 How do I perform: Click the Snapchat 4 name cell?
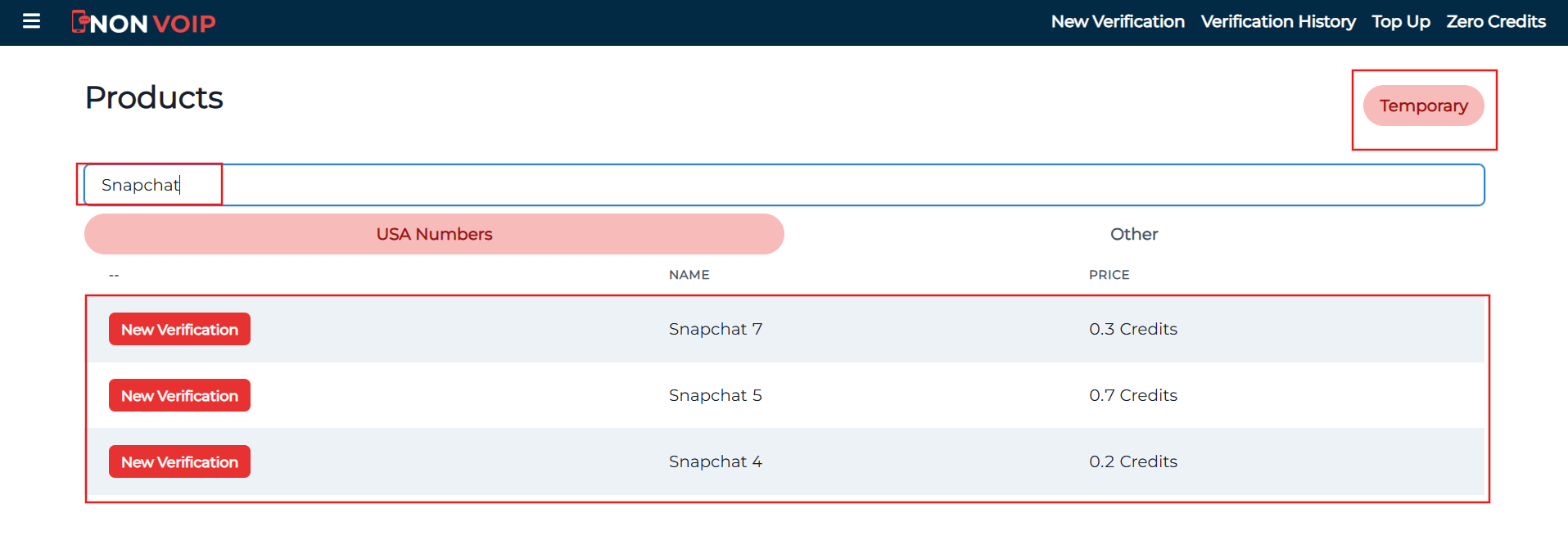(x=716, y=461)
